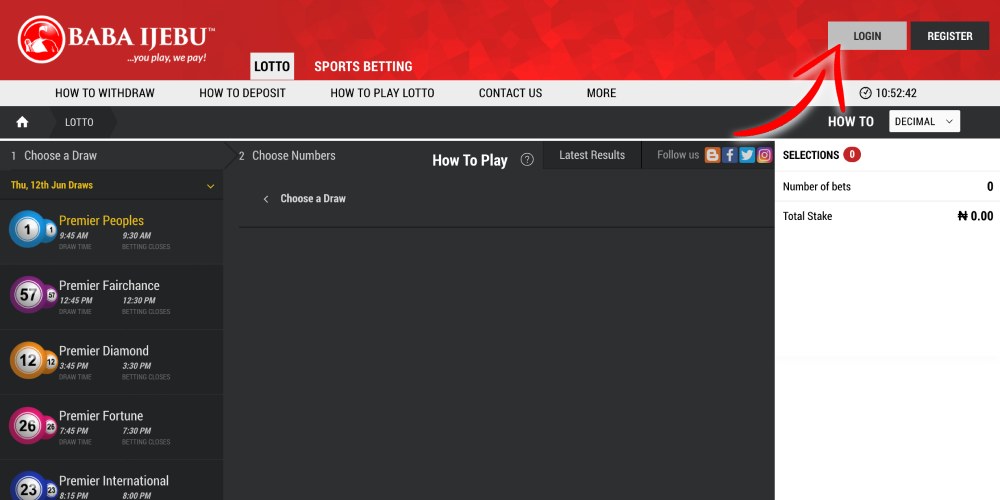Click Premier Fairchance 12:30 PM betting closes

pos(137,300)
